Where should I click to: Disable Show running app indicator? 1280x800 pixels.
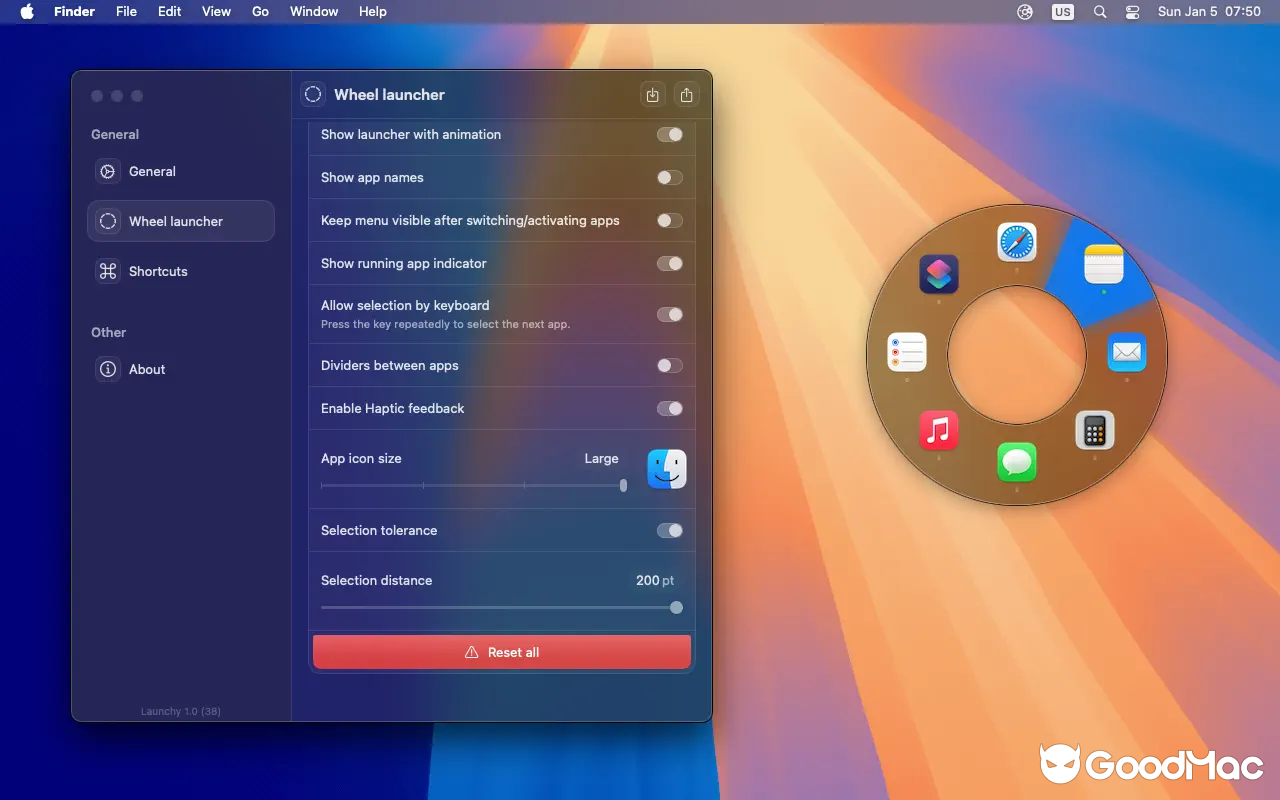pyautogui.click(x=670, y=263)
